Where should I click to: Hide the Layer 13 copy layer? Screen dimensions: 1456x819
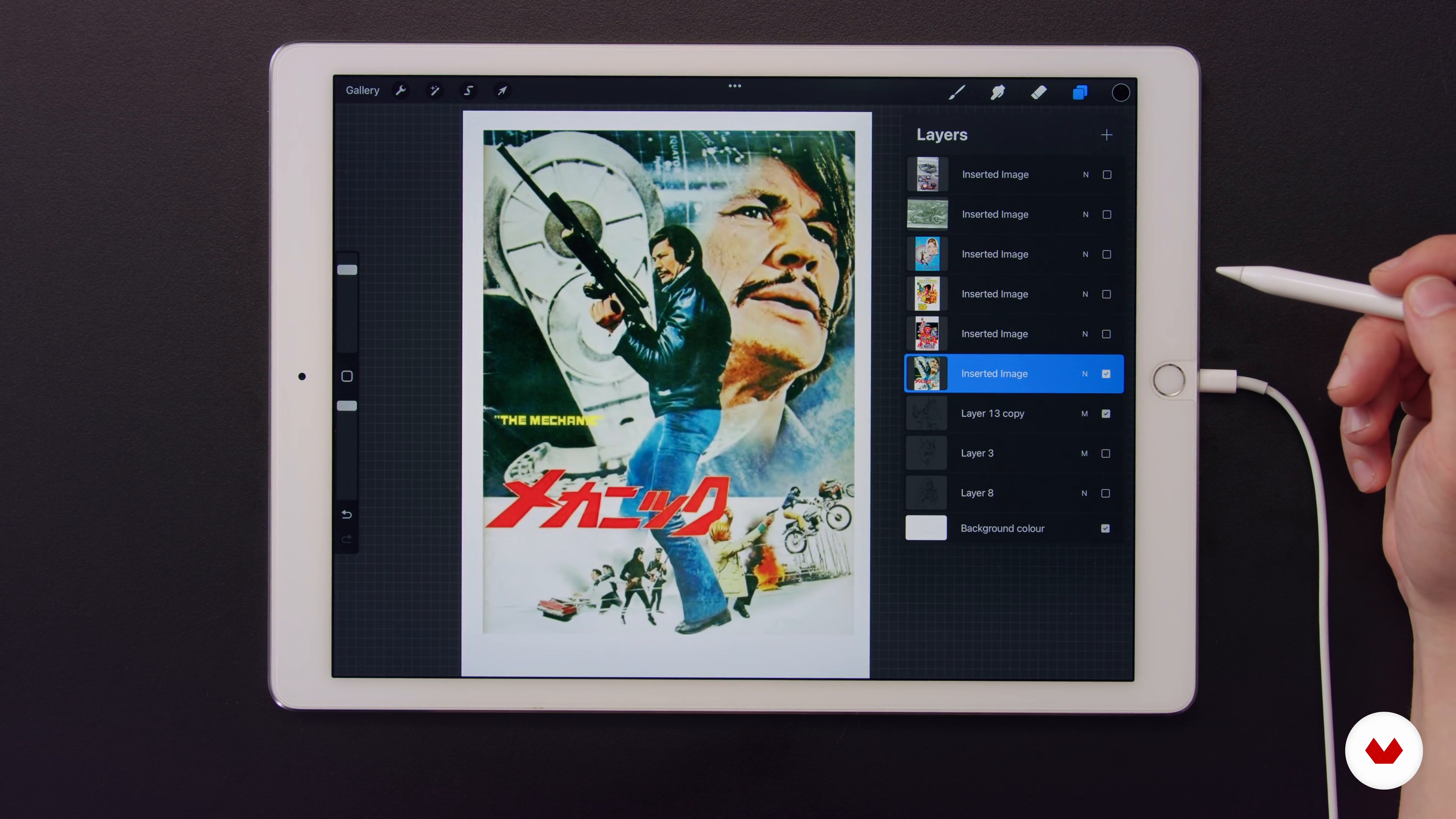click(x=1106, y=414)
